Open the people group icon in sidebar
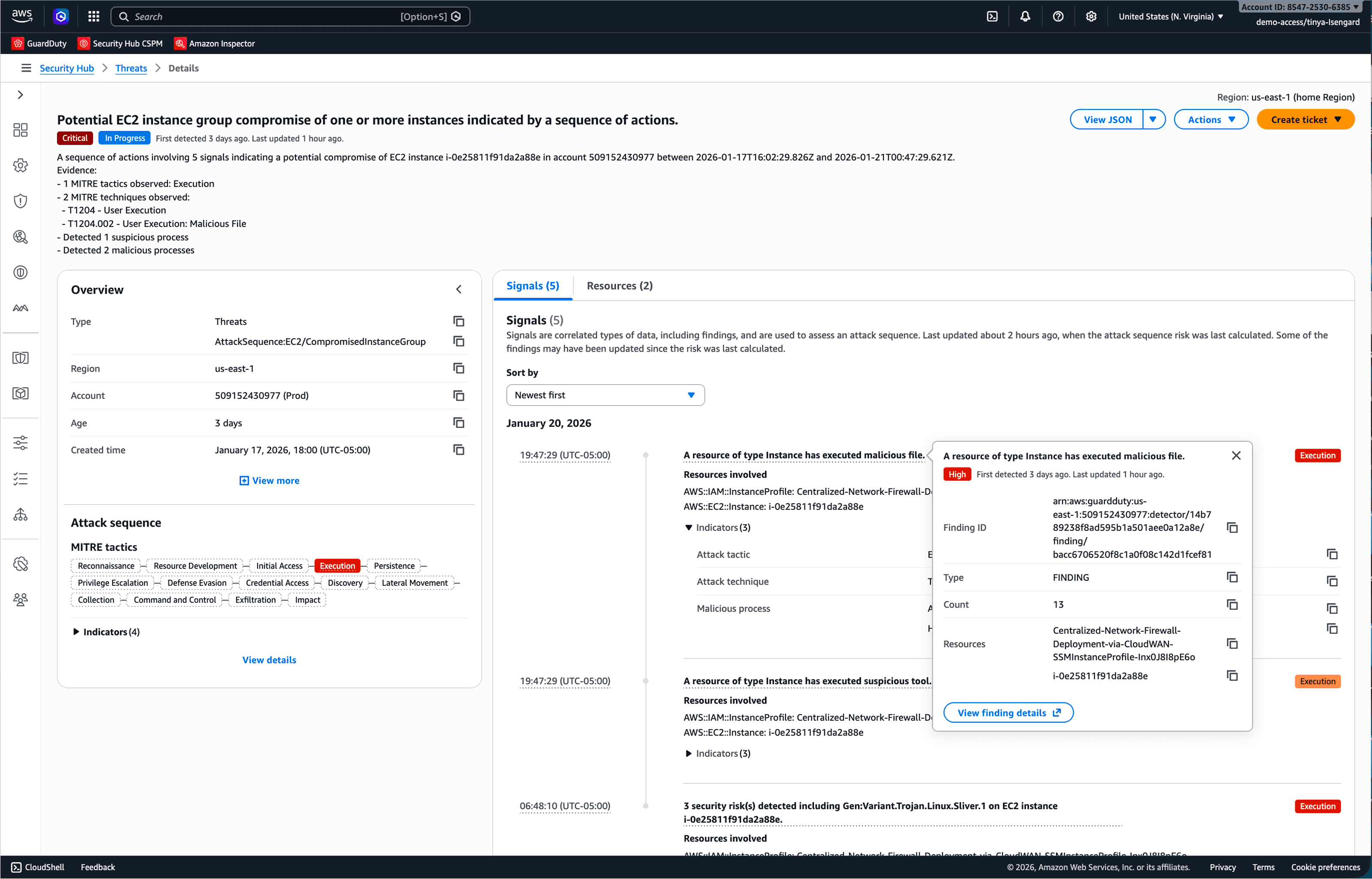Viewport: 1372px width, 879px height. tap(21, 599)
